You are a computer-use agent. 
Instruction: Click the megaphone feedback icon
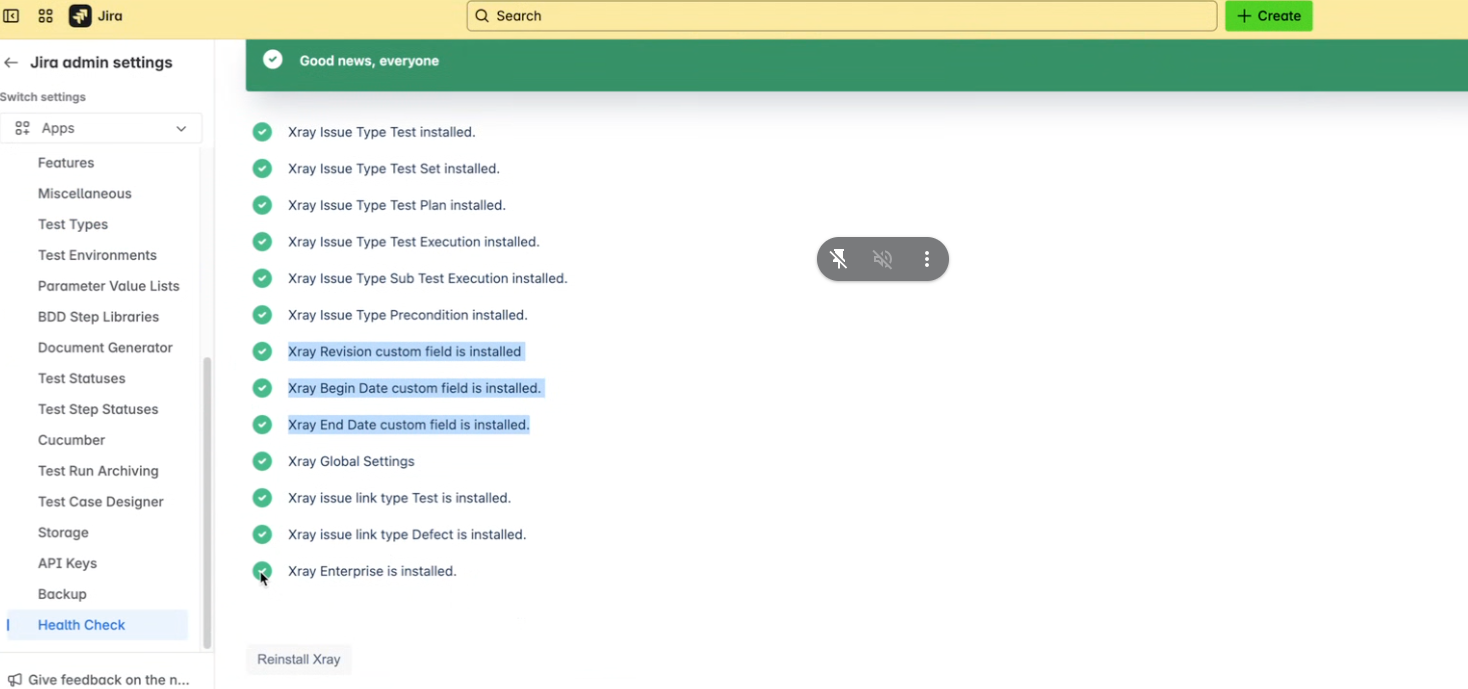tap(14, 680)
